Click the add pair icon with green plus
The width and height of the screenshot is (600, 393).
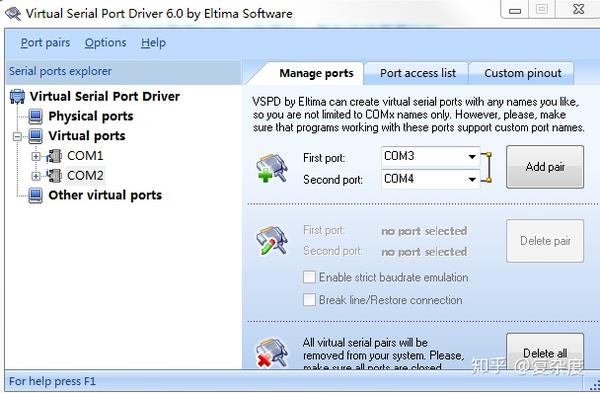[272, 168]
